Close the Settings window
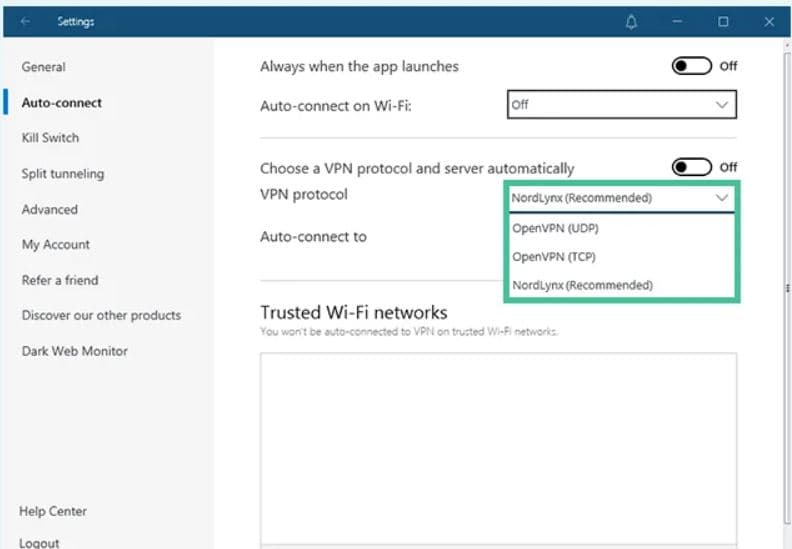This screenshot has width=792, height=549. [x=769, y=22]
